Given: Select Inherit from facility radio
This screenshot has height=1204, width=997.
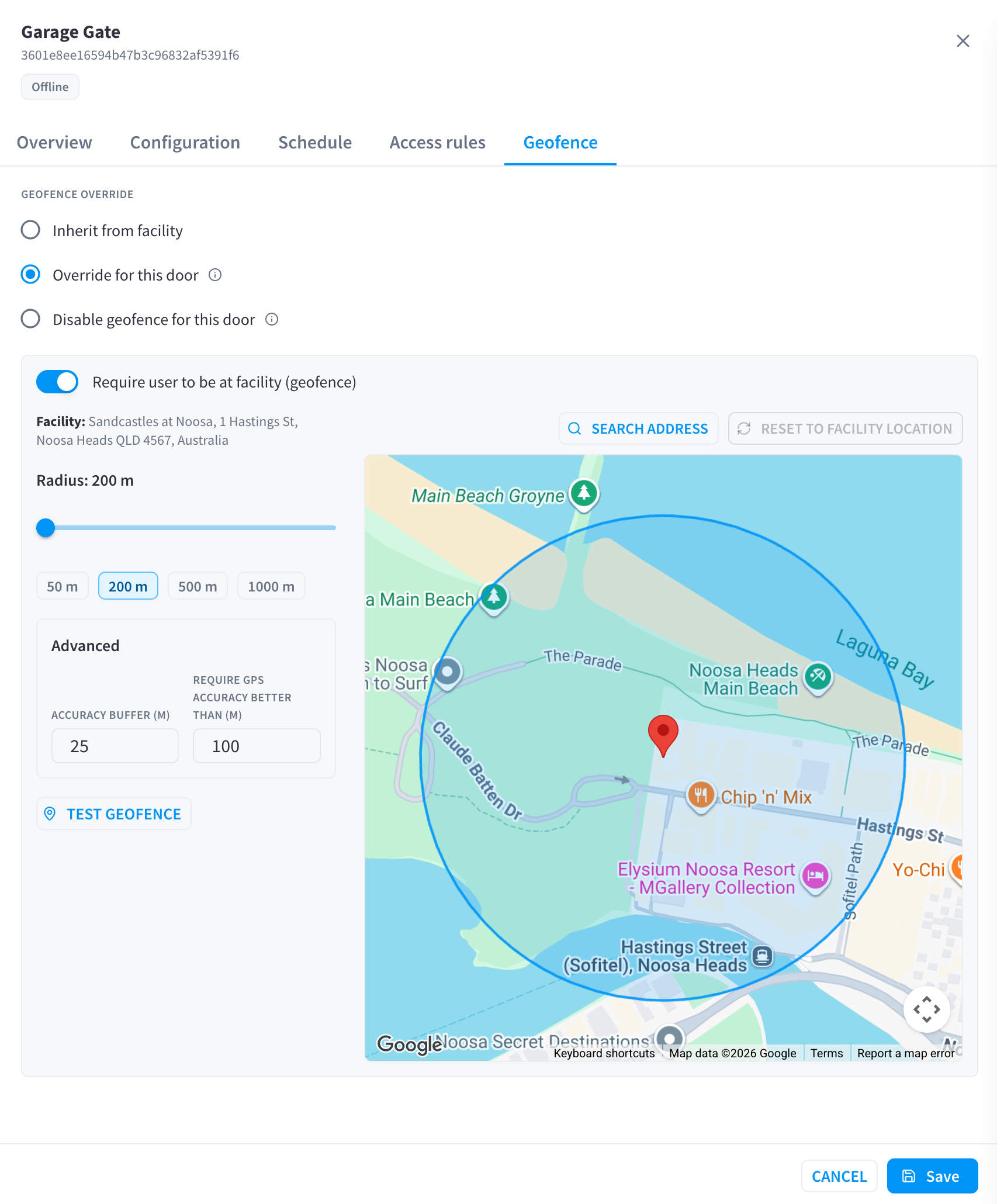Looking at the screenshot, I should [30, 230].
